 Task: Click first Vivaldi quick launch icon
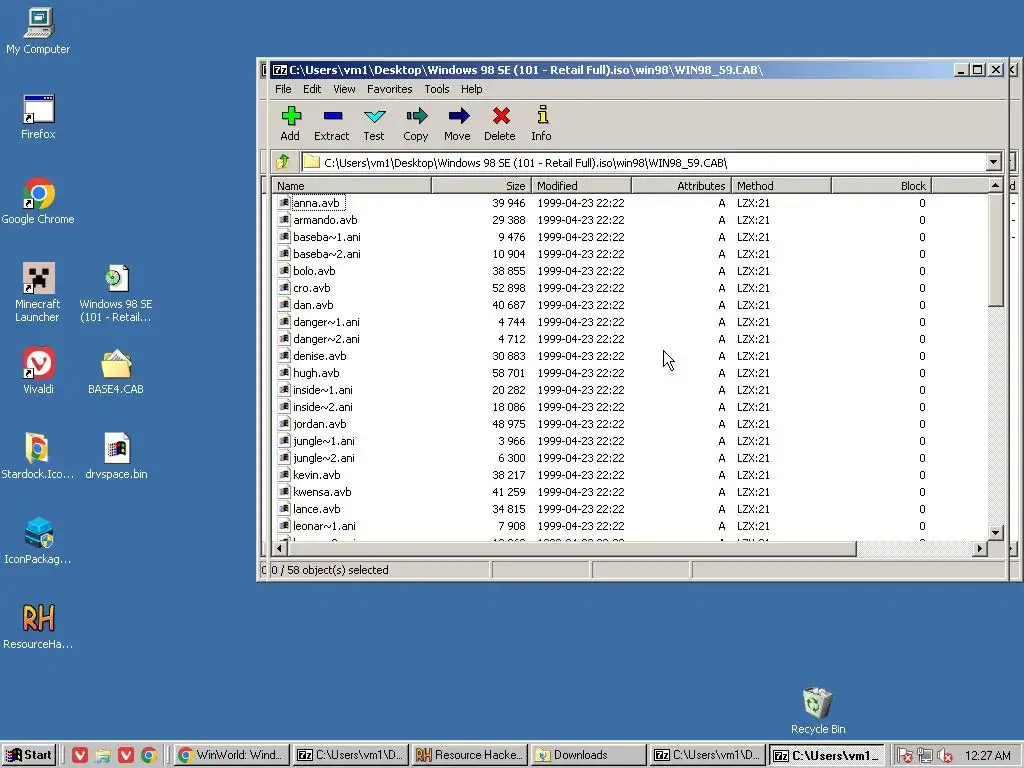pyautogui.click(x=80, y=755)
